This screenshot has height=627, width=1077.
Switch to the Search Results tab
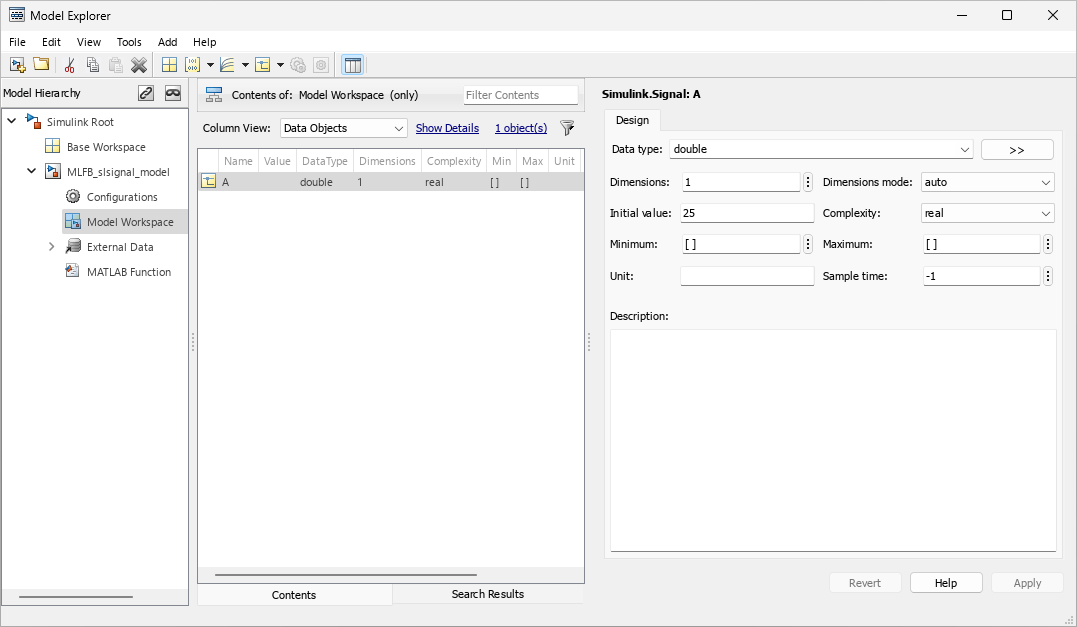487,594
